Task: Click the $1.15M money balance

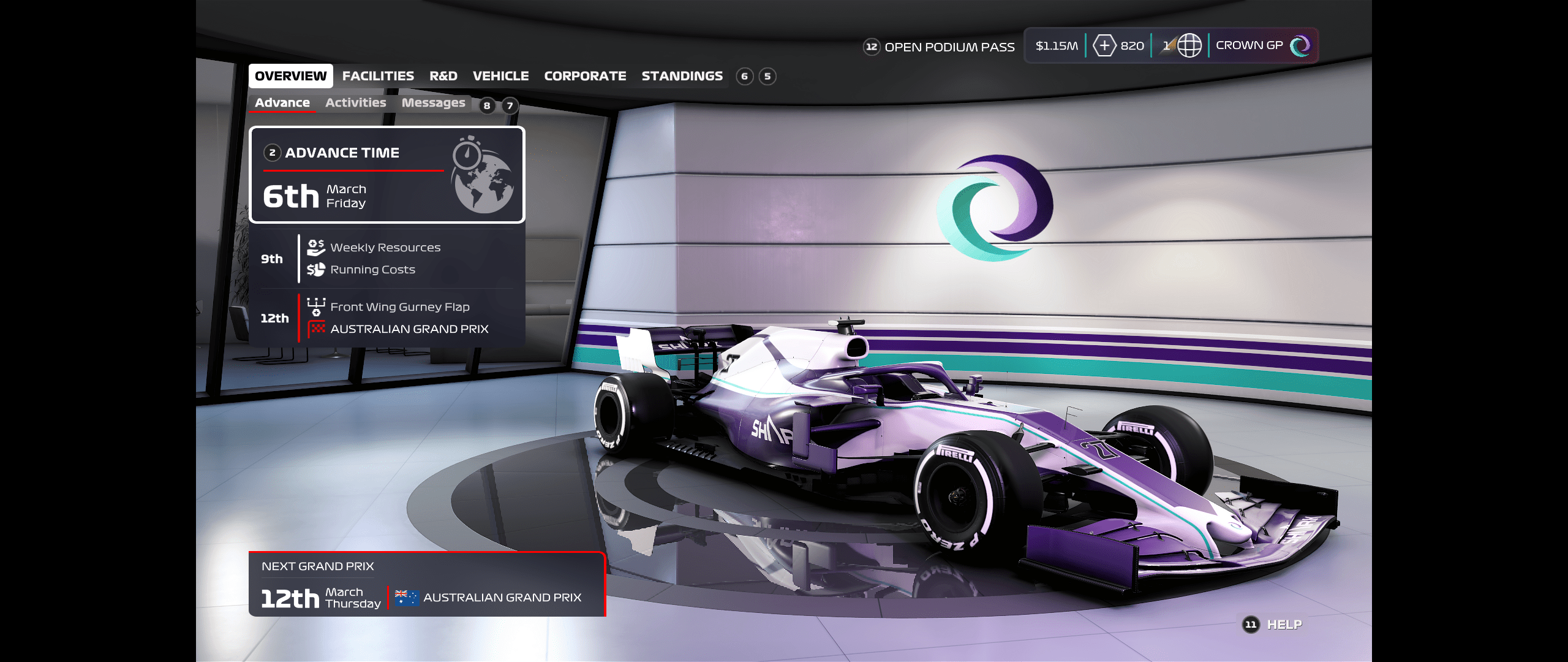Action: point(1056,46)
